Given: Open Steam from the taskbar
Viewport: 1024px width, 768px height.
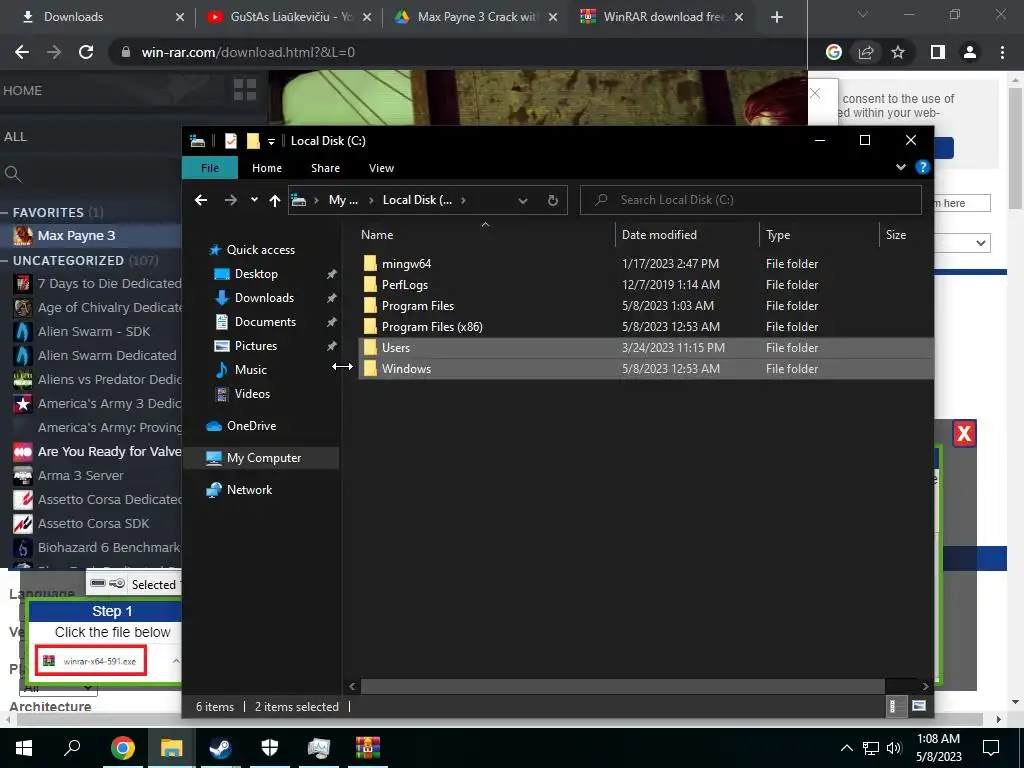Looking at the screenshot, I should (220, 748).
